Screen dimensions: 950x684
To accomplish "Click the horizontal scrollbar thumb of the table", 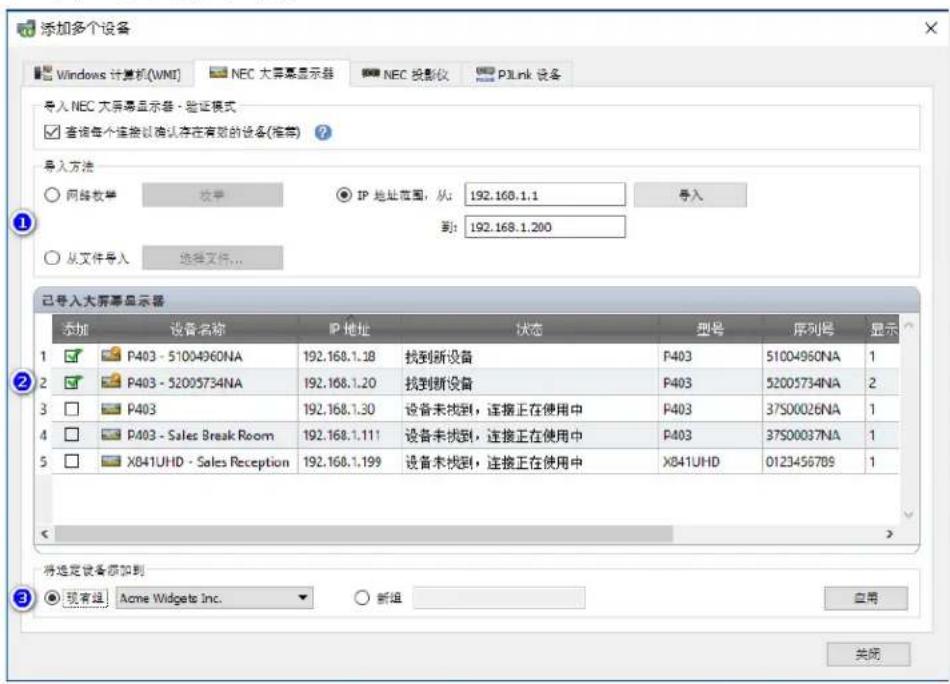I will click(x=364, y=534).
